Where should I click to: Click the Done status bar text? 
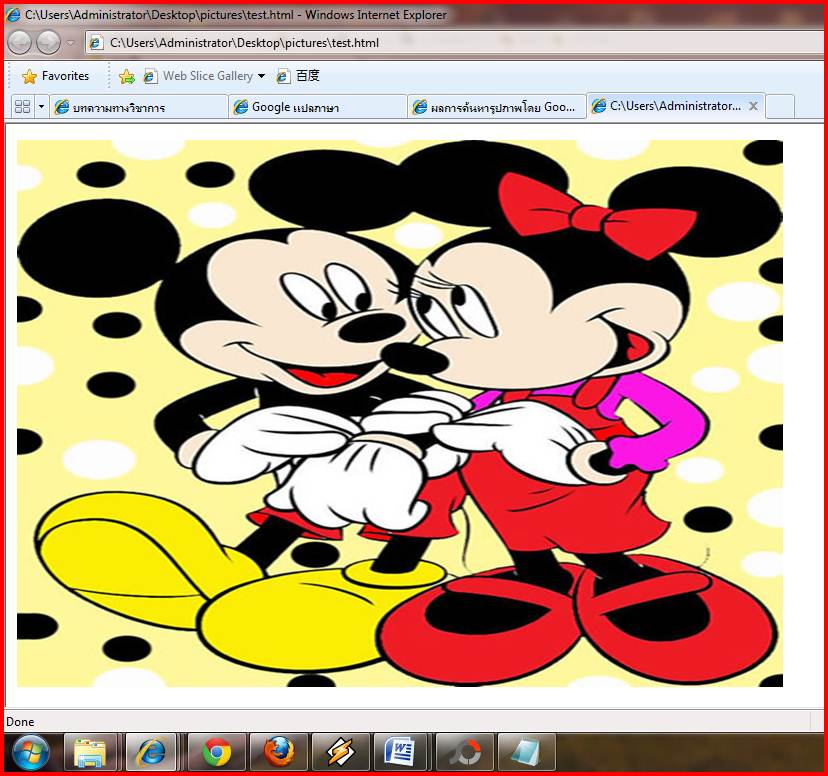[x=20, y=722]
